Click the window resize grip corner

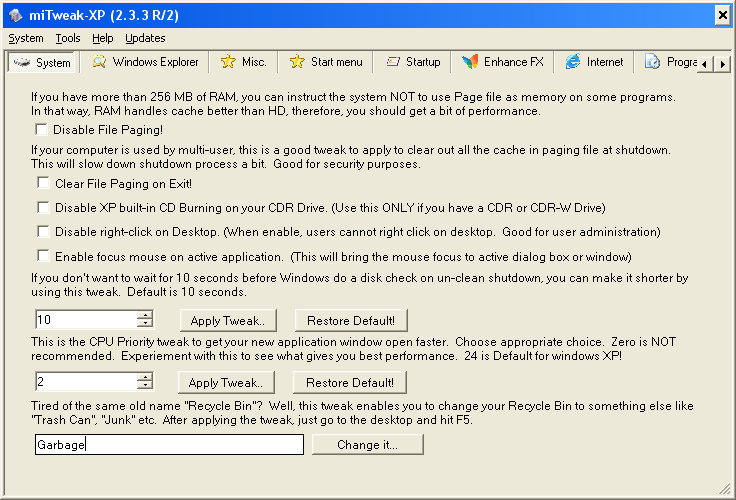[x=725, y=489]
